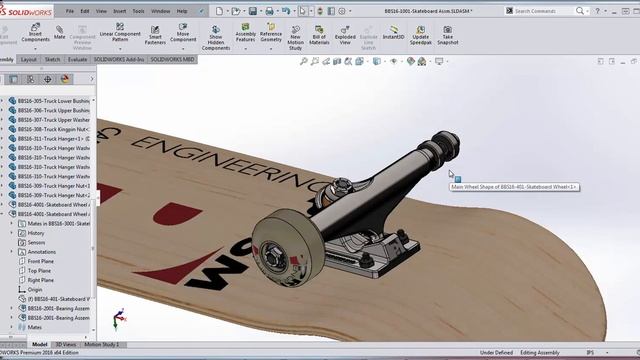
Task: Open the SOLIDWORKS MBD tab
Action: coord(172,60)
